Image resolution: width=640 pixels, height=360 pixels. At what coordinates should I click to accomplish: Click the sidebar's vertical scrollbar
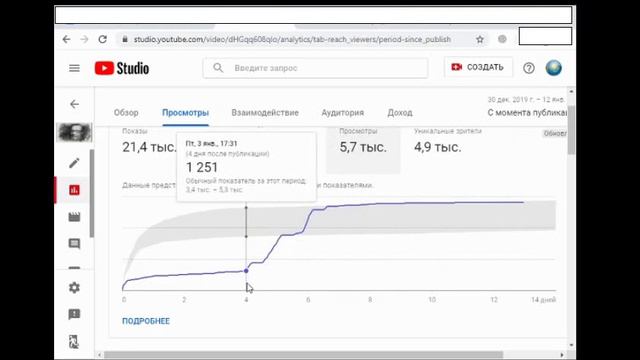92,193
